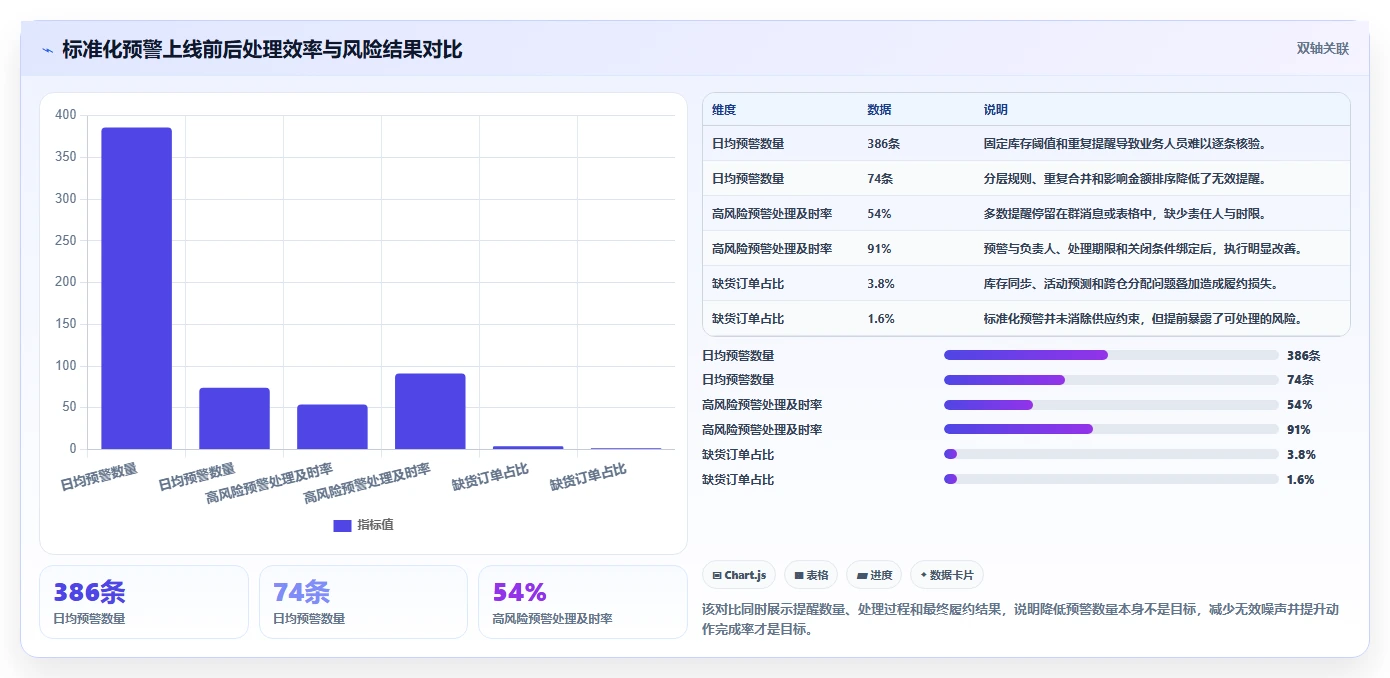This screenshot has width=1390, height=678.
Task: Click the description starting 预警与负责人
Action: (x=1145, y=249)
